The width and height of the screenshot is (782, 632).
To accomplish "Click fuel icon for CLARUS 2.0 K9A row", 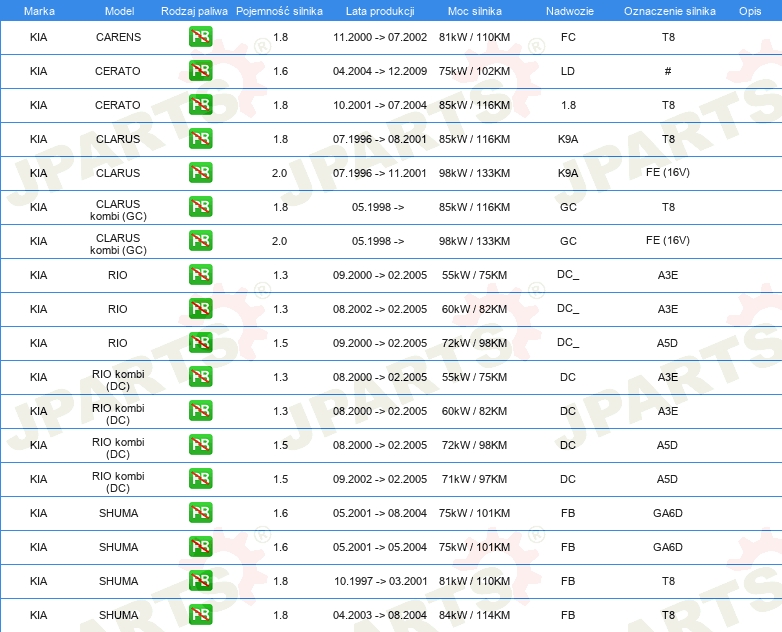I will point(200,173).
